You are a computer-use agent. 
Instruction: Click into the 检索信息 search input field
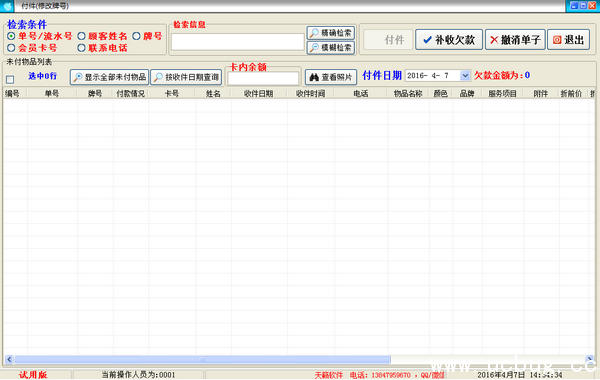pos(237,42)
